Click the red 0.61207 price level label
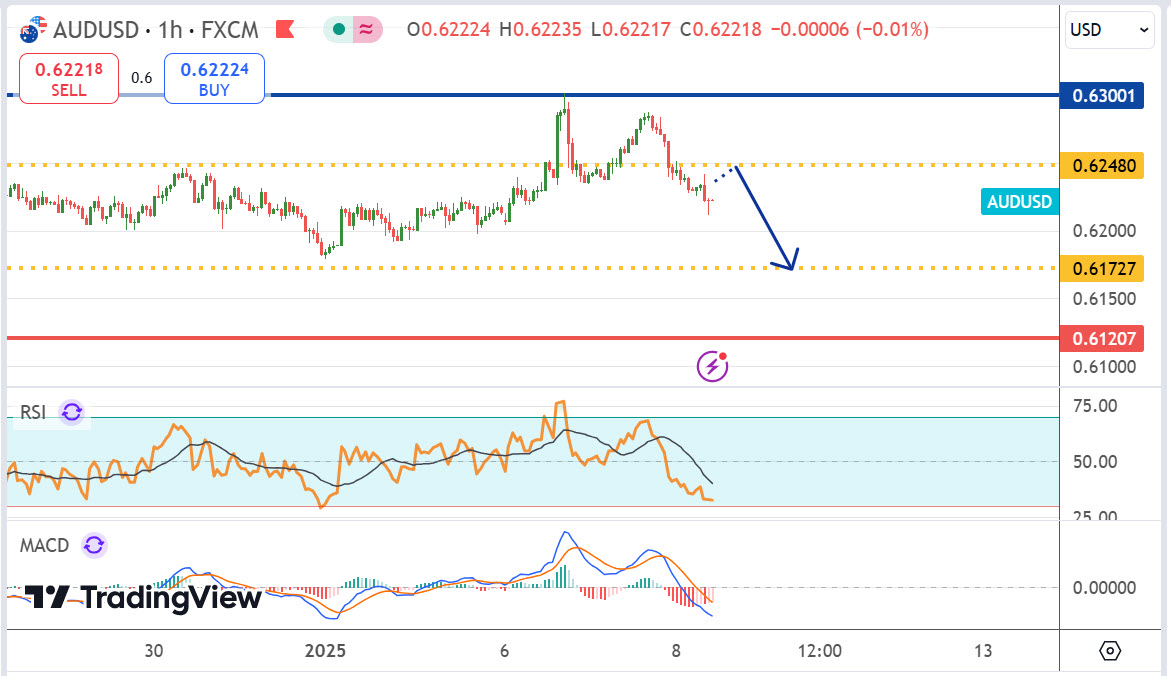Screen dimensions: 1171x676 tap(1103, 338)
